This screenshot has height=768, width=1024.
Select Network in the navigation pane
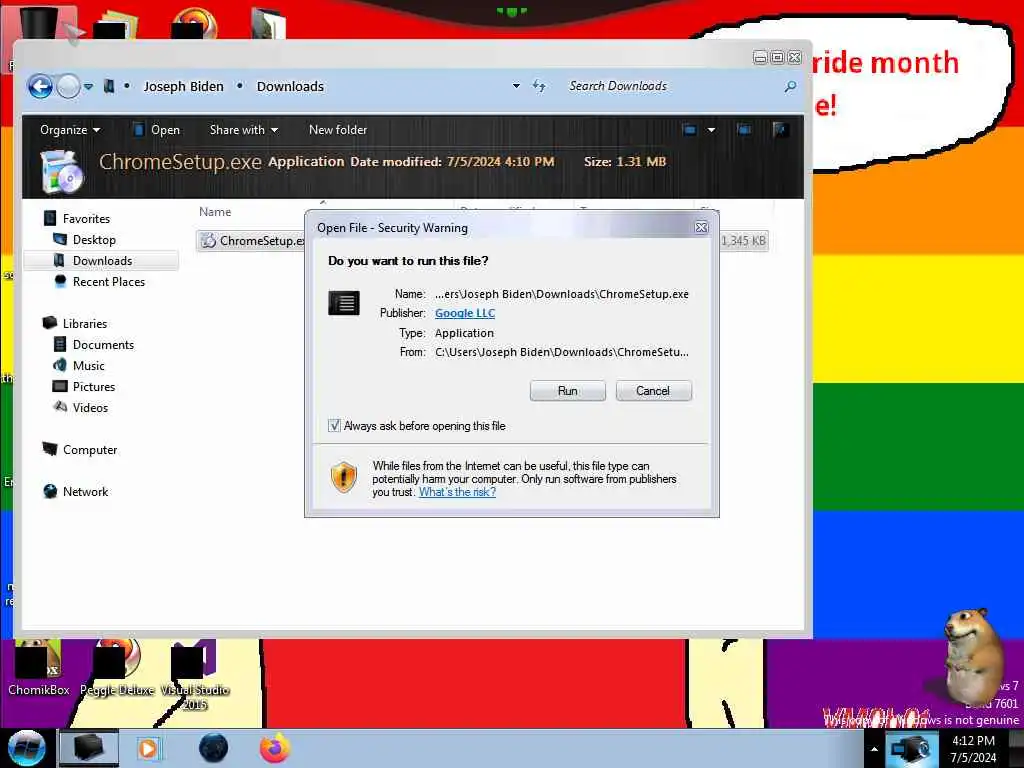85,492
